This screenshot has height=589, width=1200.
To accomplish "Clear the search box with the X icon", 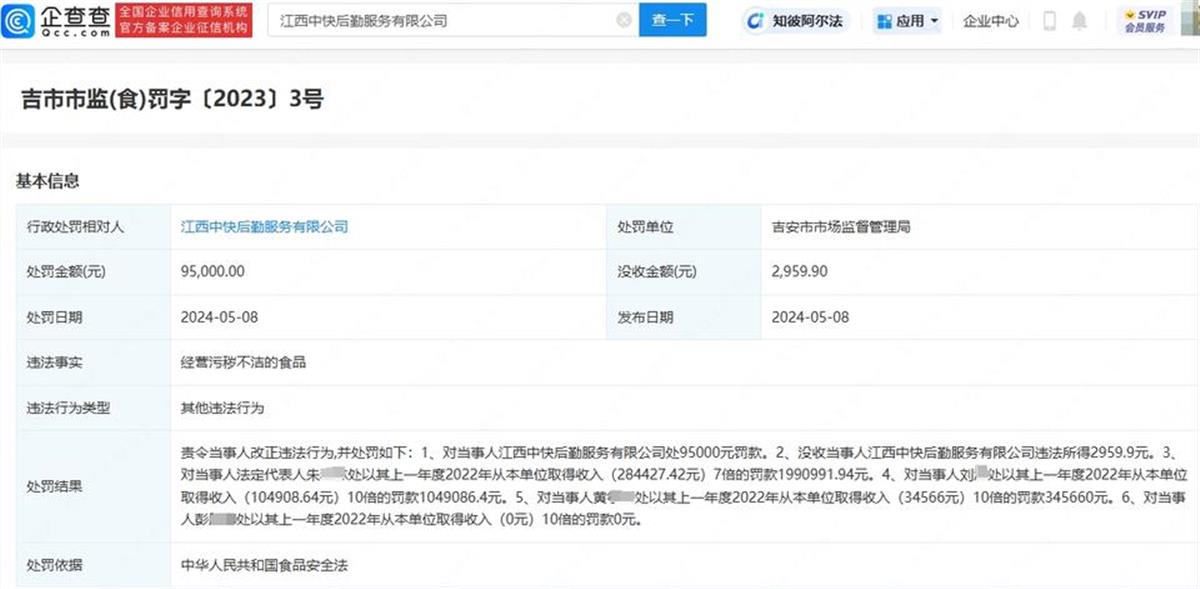I will pyautogui.click(x=623, y=20).
